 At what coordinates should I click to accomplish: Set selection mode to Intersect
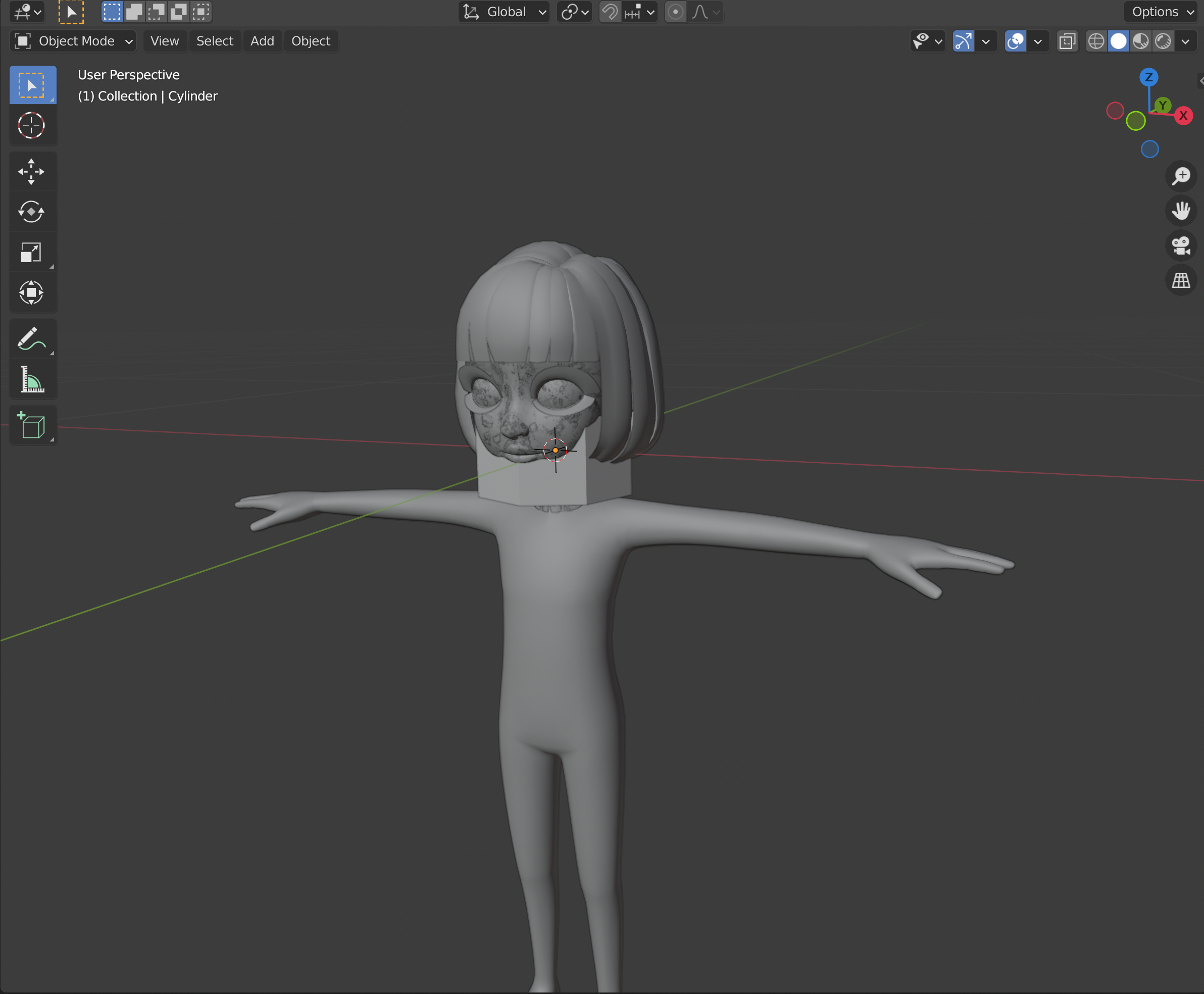(x=202, y=12)
